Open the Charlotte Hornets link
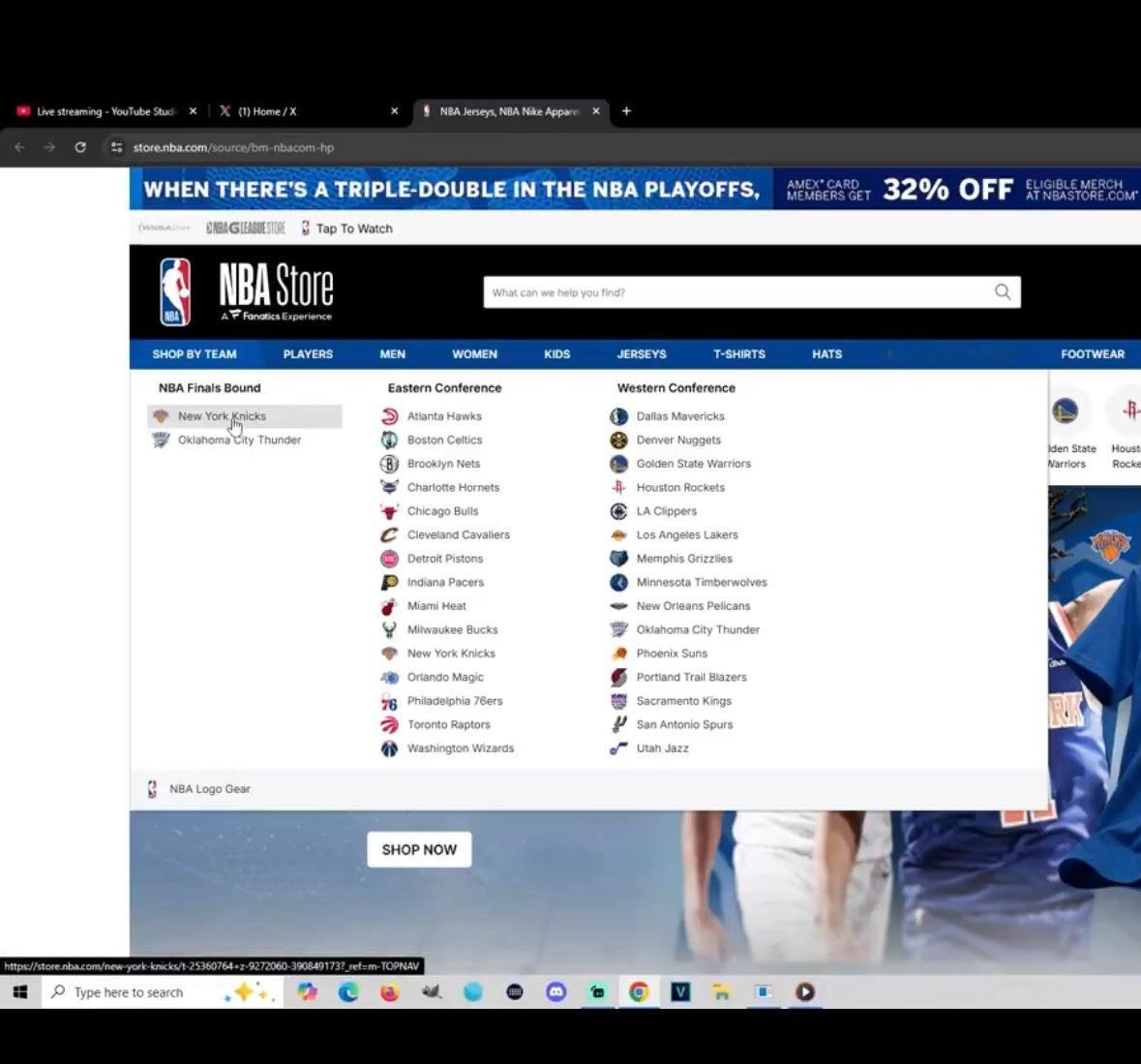The width and height of the screenshot is (1141, 1064). [x=453, y=488]
